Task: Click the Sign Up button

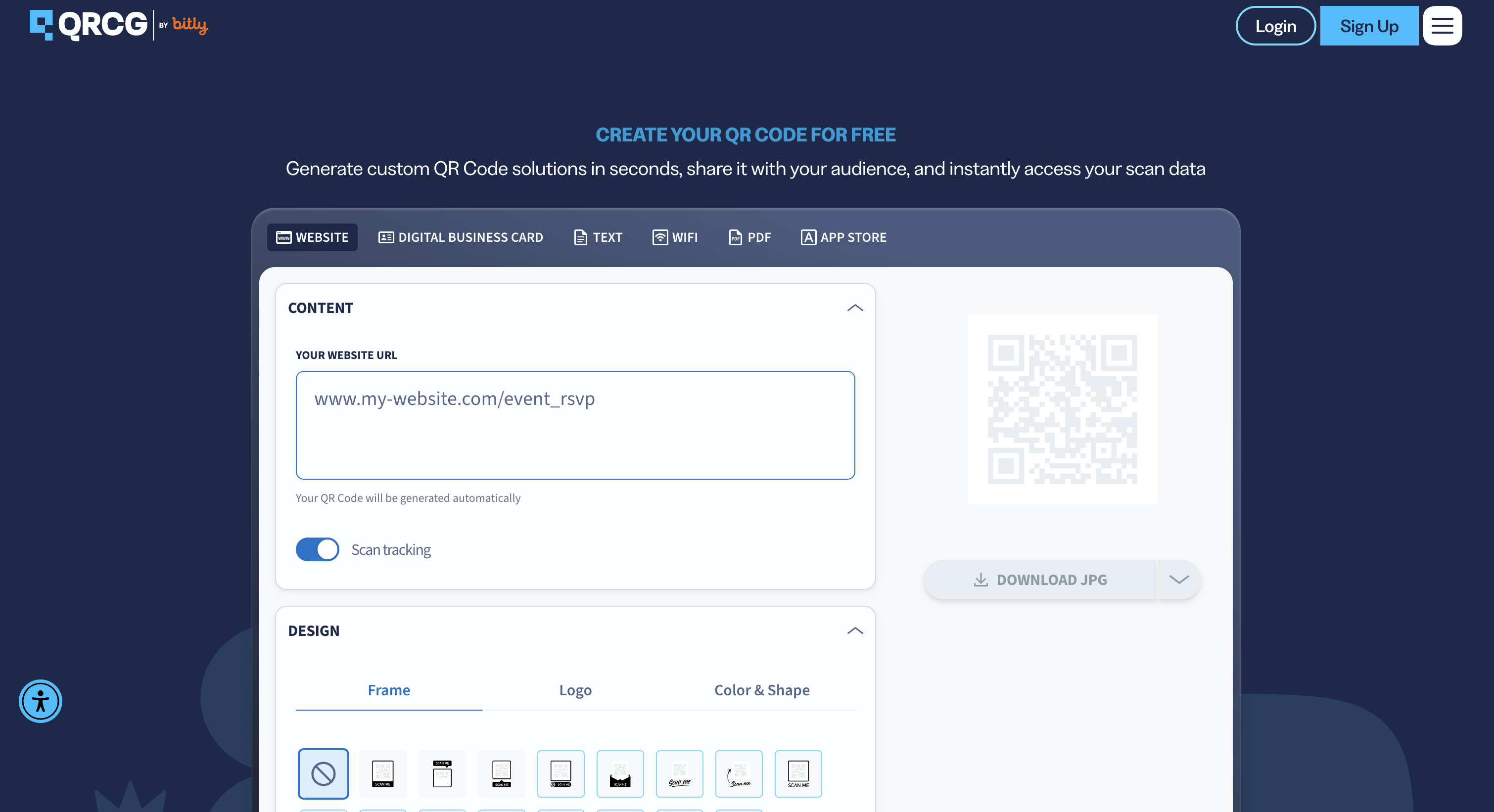Action: [1369, 26]
